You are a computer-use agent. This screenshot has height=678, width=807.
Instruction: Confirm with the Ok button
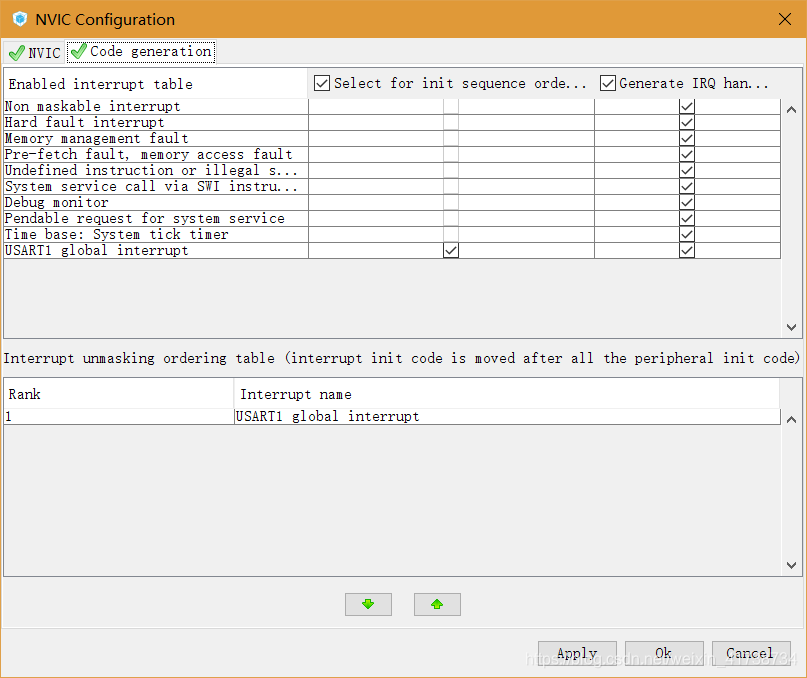tap(664, 653)
